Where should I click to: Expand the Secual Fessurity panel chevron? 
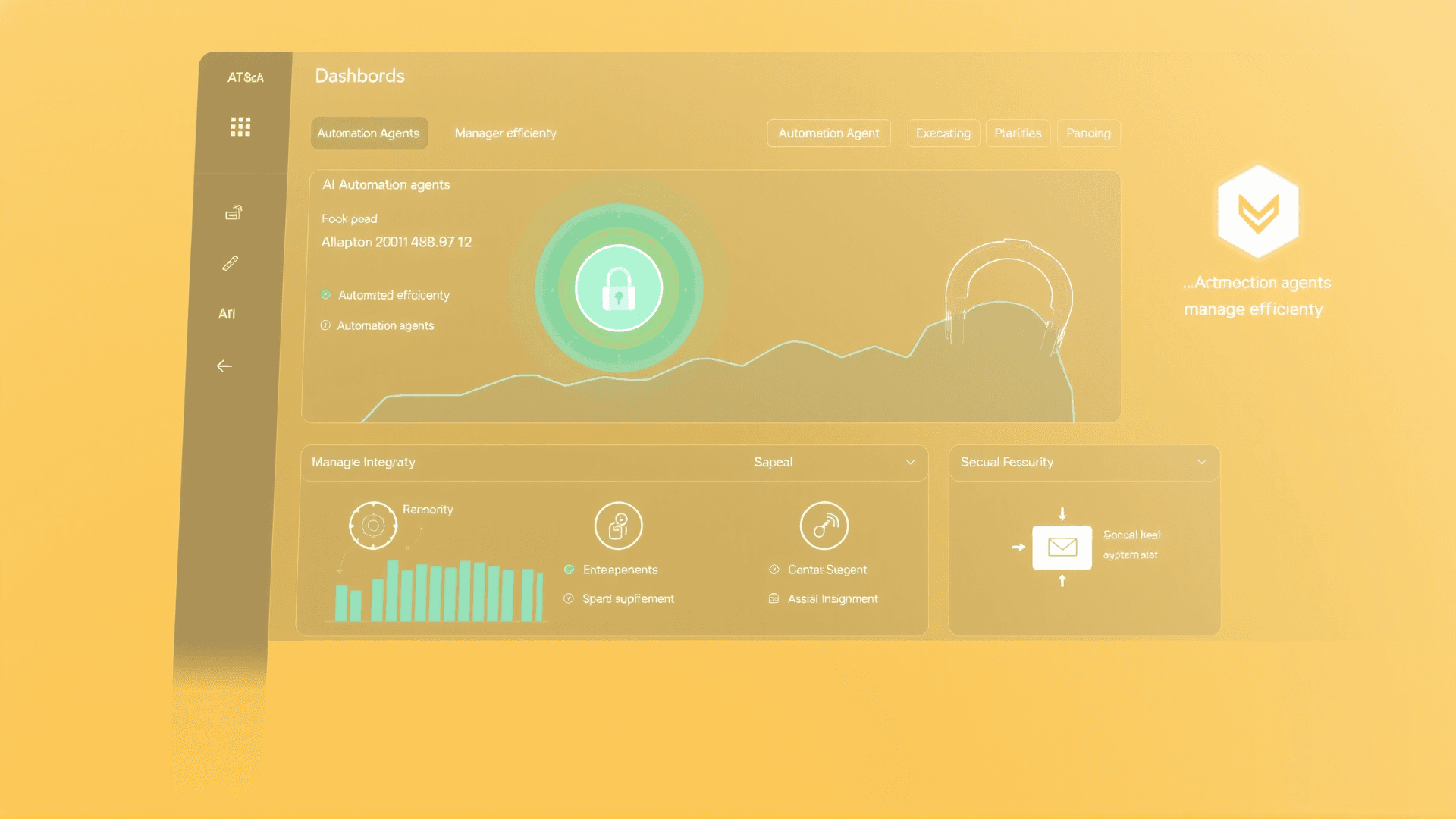coord(1201,463)
